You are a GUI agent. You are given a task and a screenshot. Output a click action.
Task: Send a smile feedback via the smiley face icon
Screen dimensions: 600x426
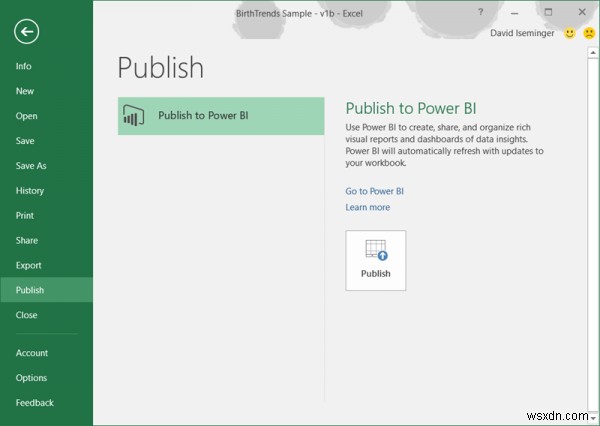click(x=569, y=33)
